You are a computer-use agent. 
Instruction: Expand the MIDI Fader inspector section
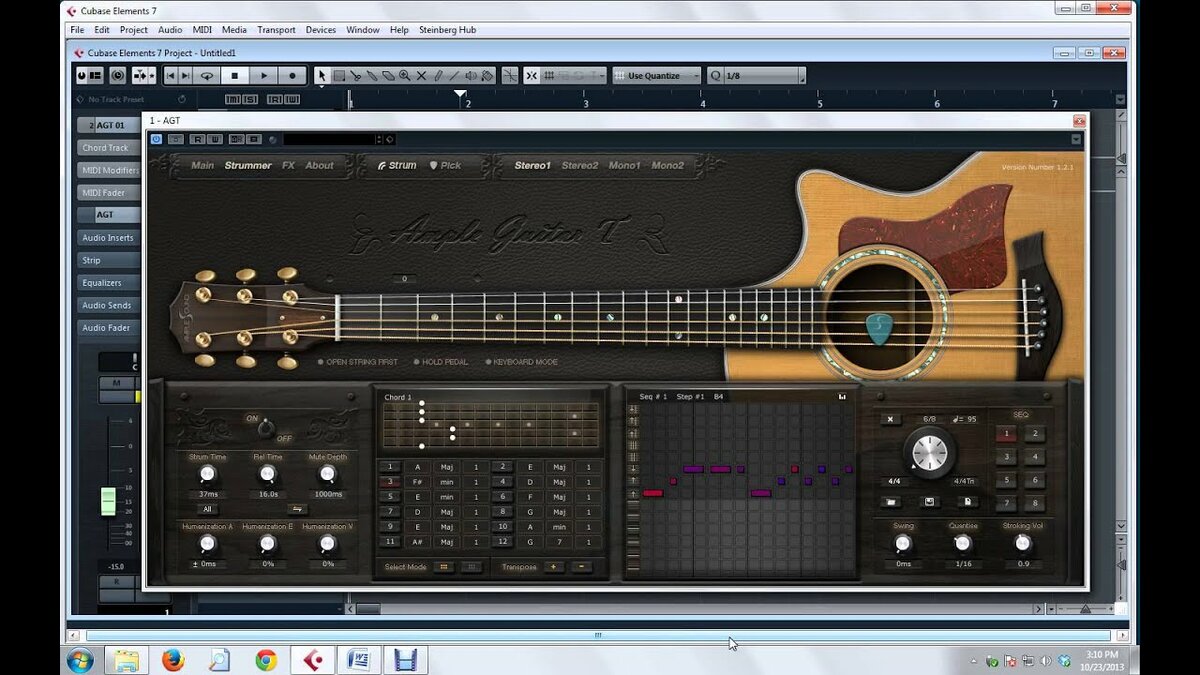pos(107,193)
